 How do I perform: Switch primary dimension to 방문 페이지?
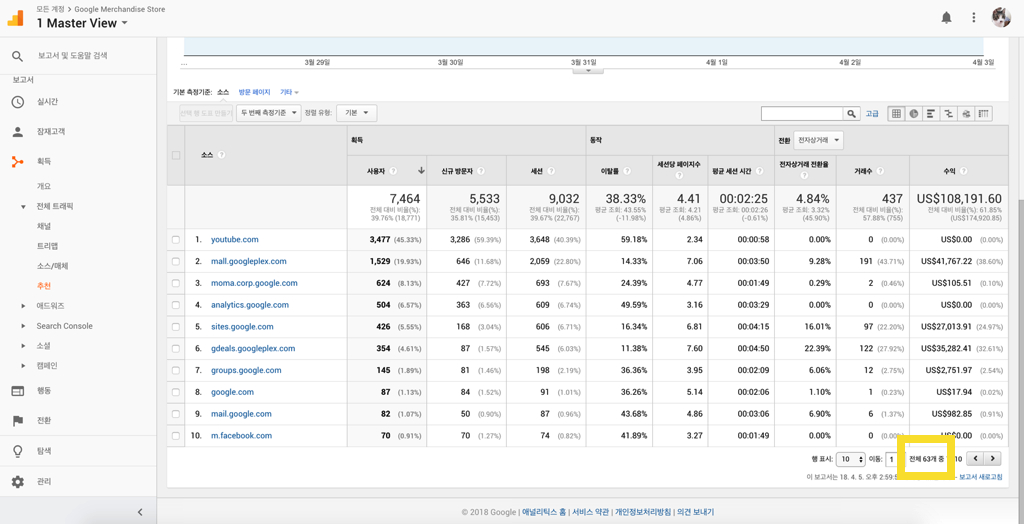point(254,93)
